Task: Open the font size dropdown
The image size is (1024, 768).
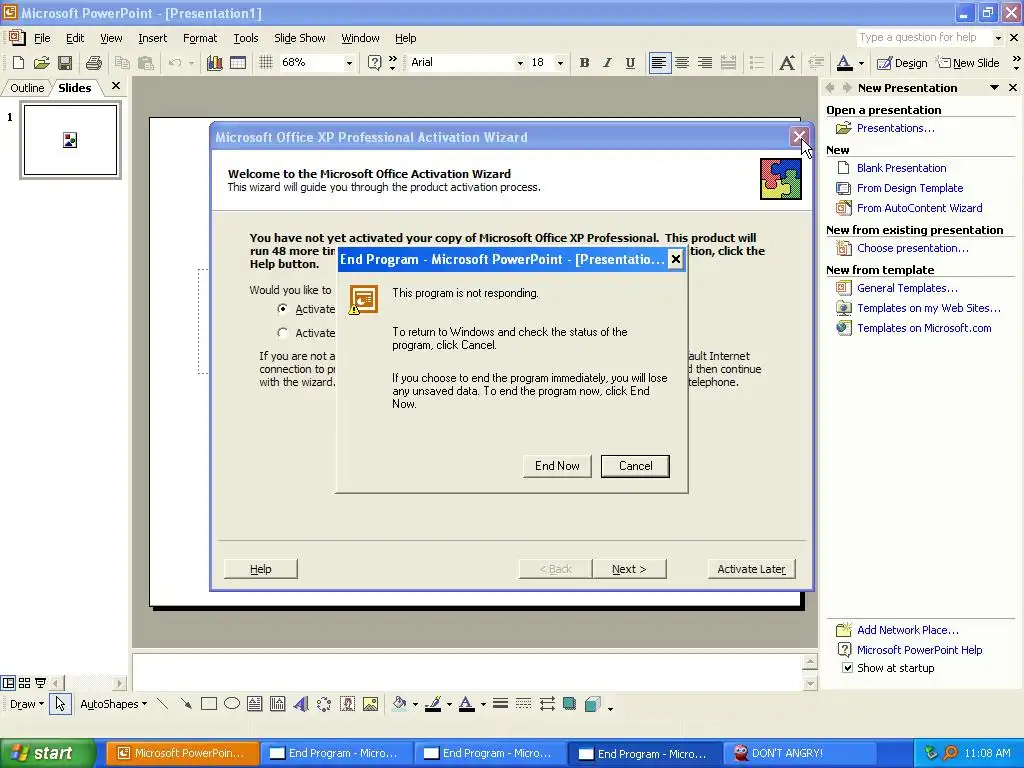Action: tap(560, 63)
